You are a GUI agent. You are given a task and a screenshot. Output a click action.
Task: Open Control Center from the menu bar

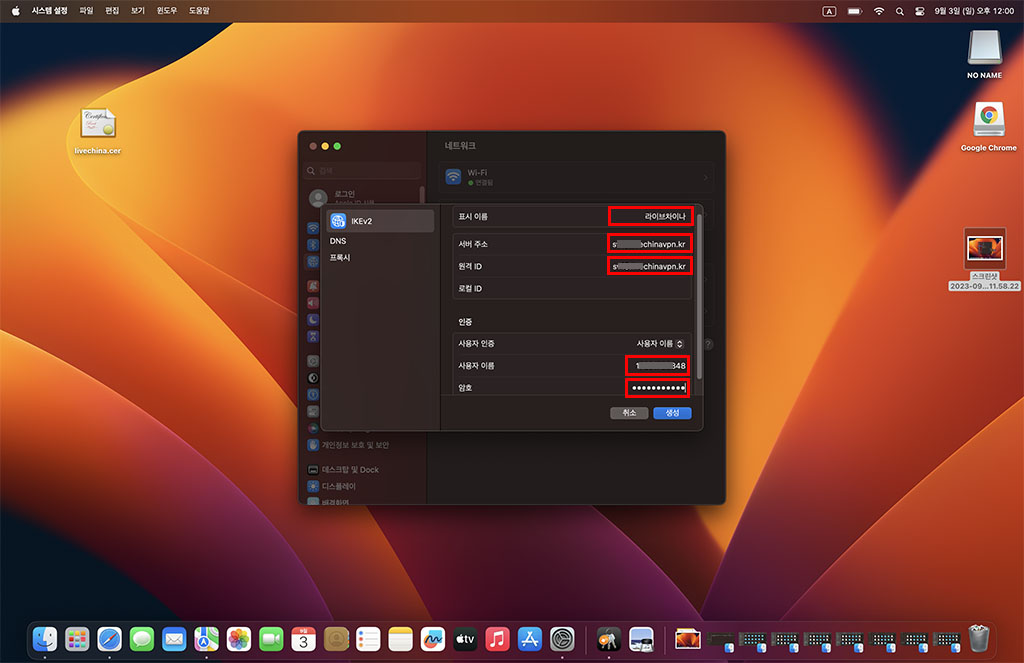920,11
